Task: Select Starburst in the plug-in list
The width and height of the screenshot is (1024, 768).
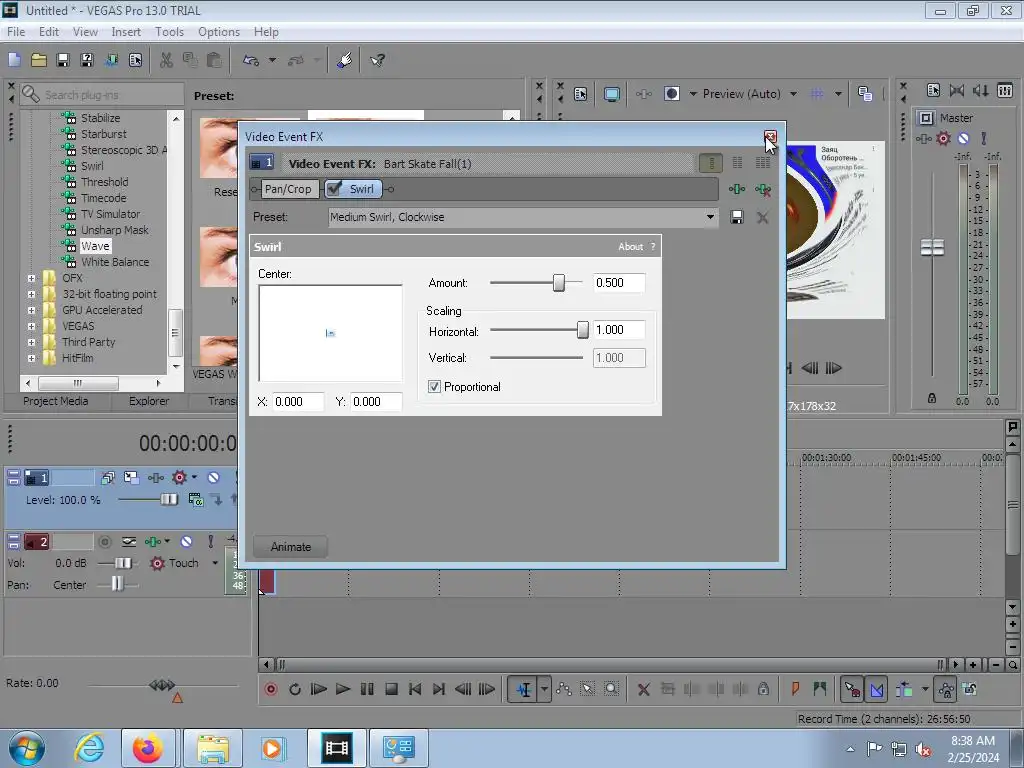Action: click(104, 134)
